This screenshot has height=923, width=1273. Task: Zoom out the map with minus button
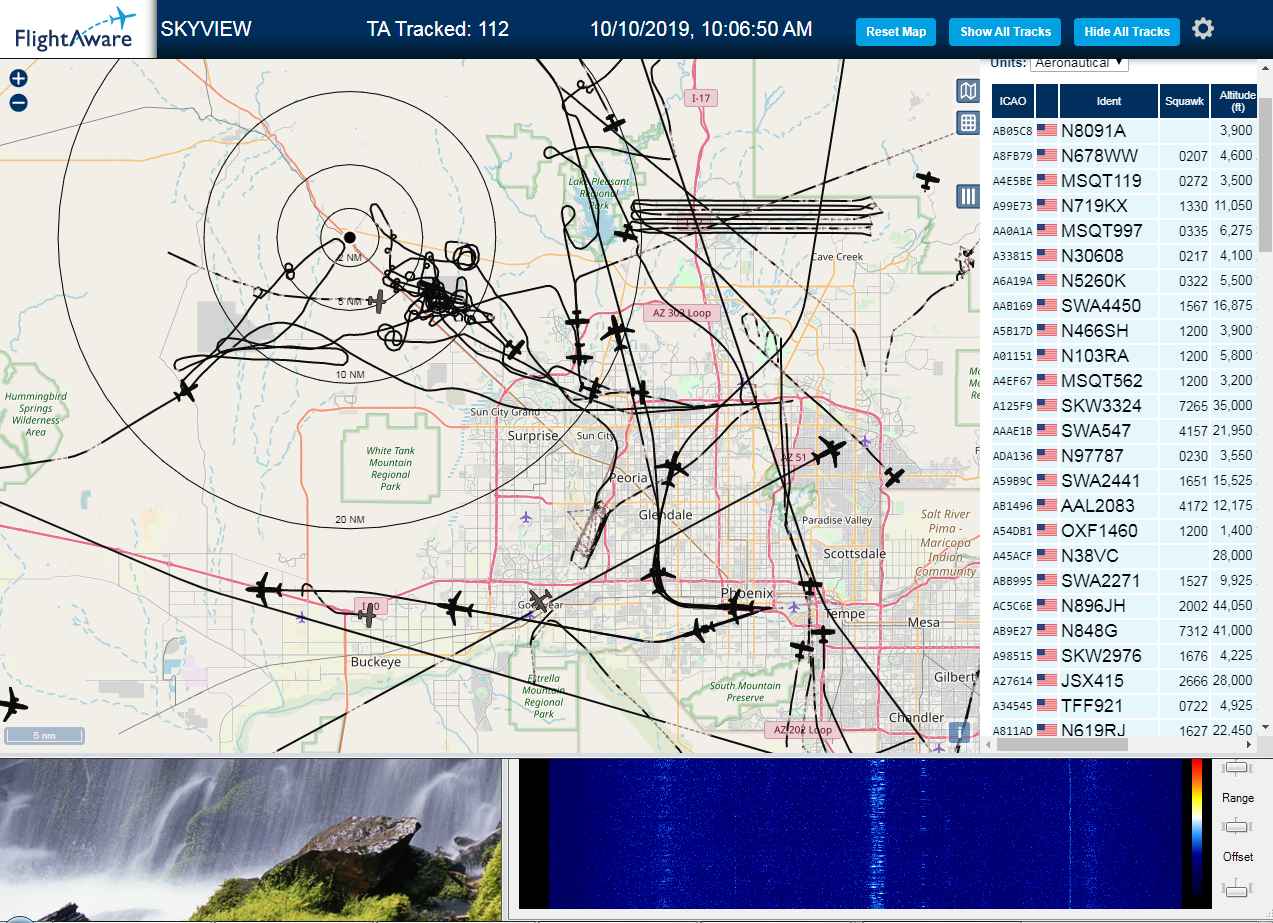pos(18,102)
